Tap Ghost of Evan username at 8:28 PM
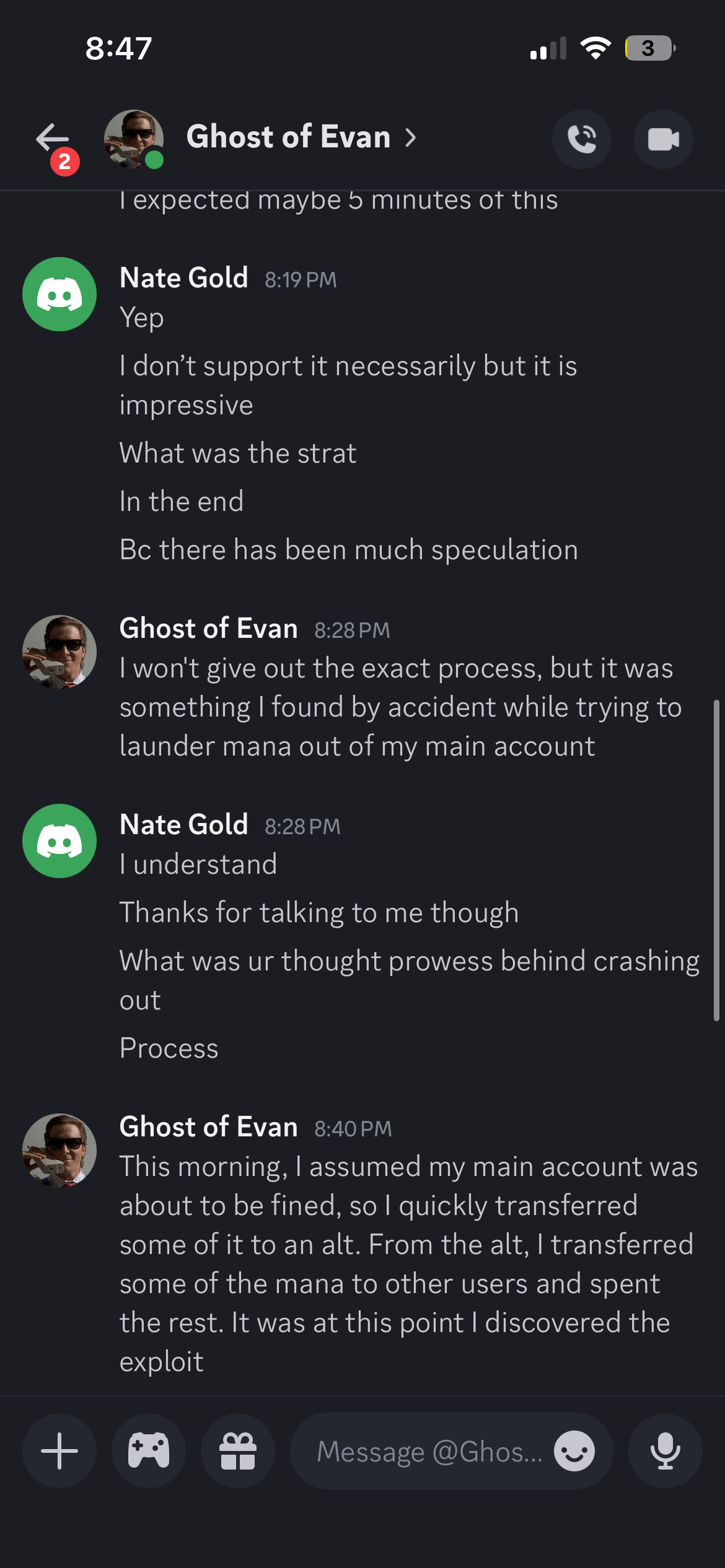Screen dimensions: 725x1568 (x=209, y=629)
